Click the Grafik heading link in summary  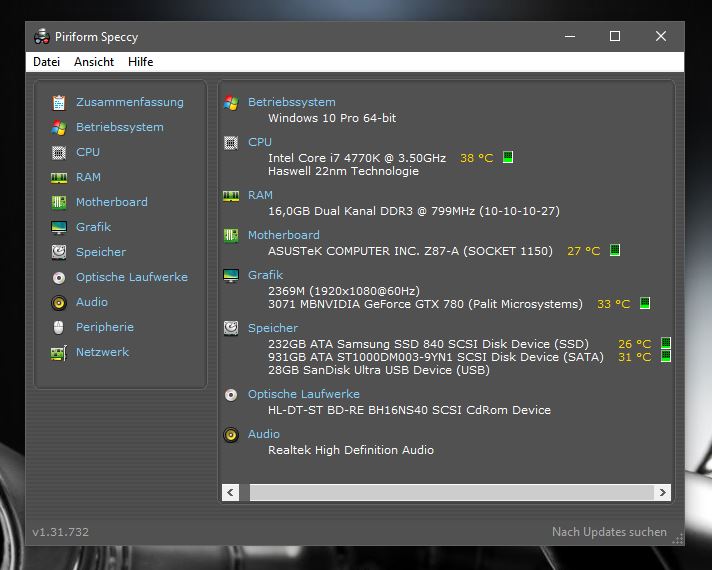[265, 275]
